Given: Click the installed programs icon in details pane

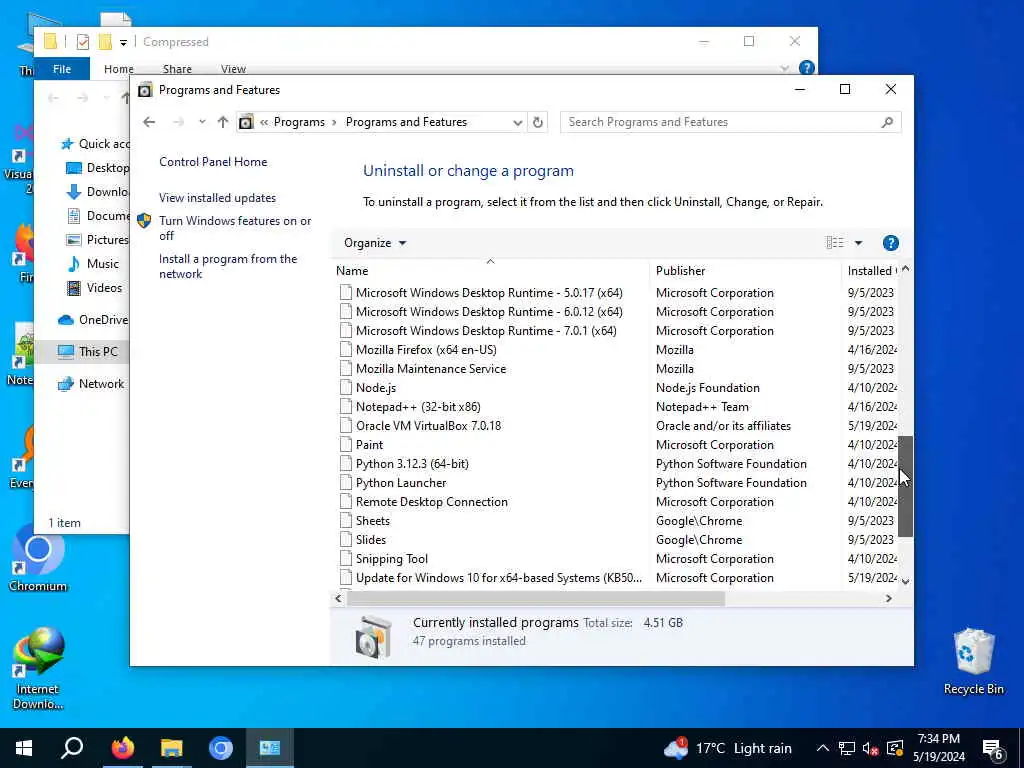Looking at the screenshot, I should (x=374, y=635).
